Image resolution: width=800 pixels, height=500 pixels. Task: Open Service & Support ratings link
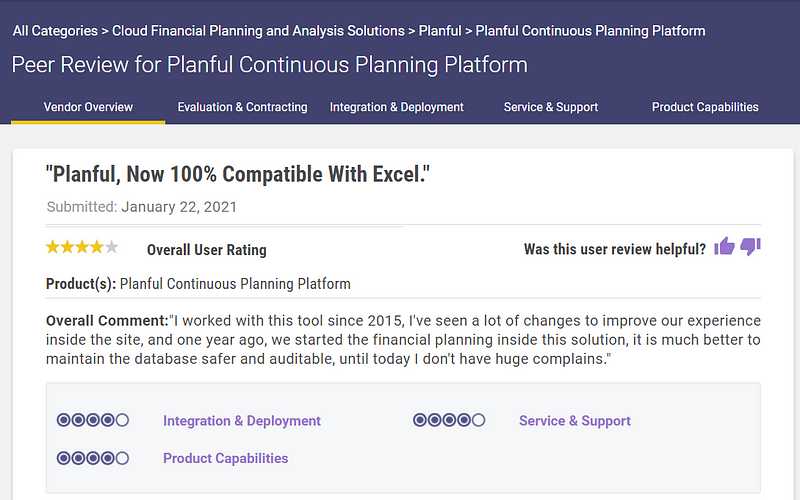tap(574, 421)
